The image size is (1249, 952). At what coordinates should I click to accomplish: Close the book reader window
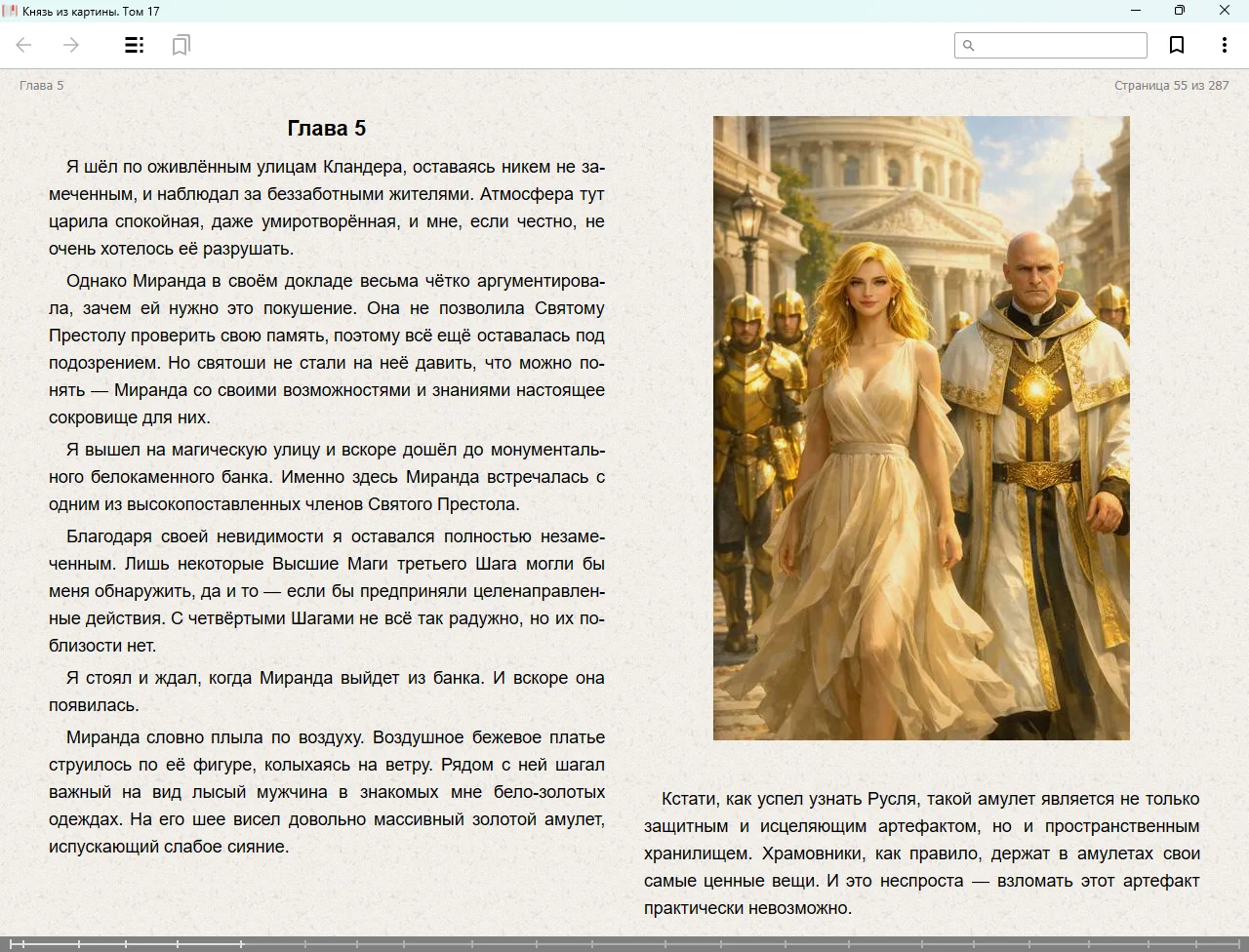[x=1225, y=11]
